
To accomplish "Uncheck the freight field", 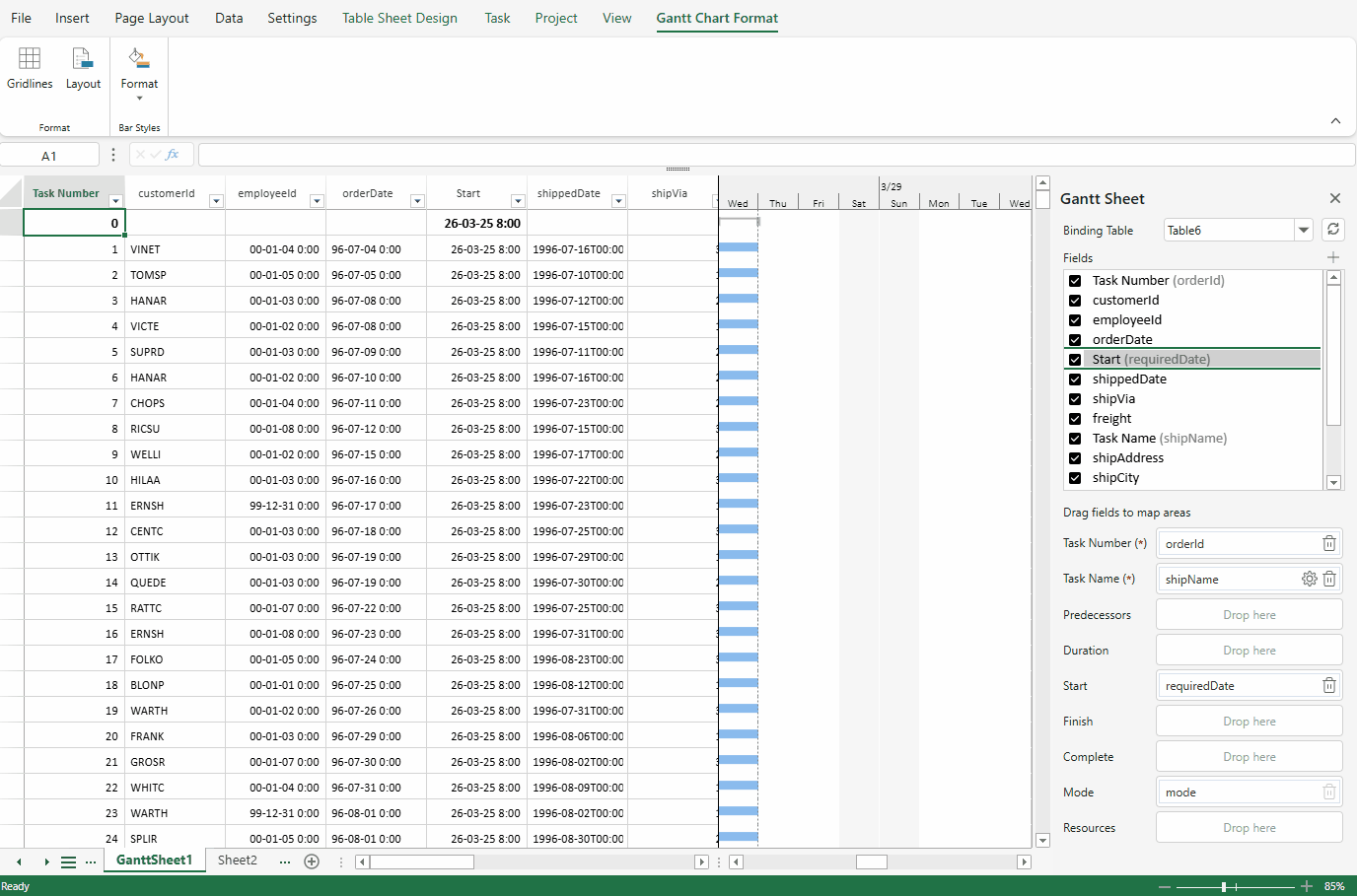I will (1075, 419).
